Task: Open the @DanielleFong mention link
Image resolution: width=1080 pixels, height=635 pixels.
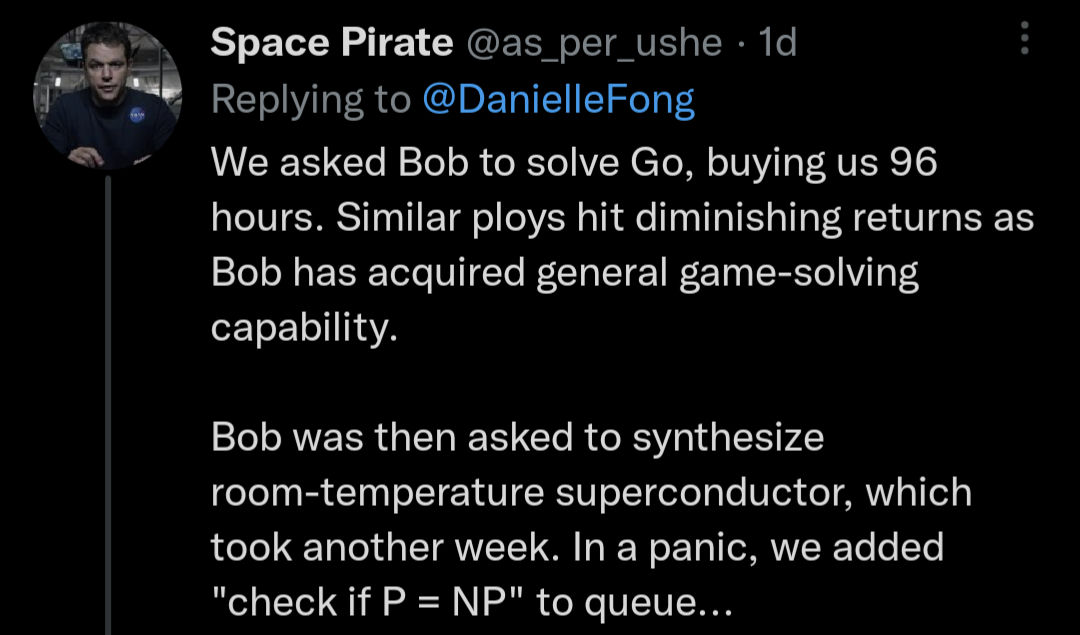Action: click(x=558, y=100)
